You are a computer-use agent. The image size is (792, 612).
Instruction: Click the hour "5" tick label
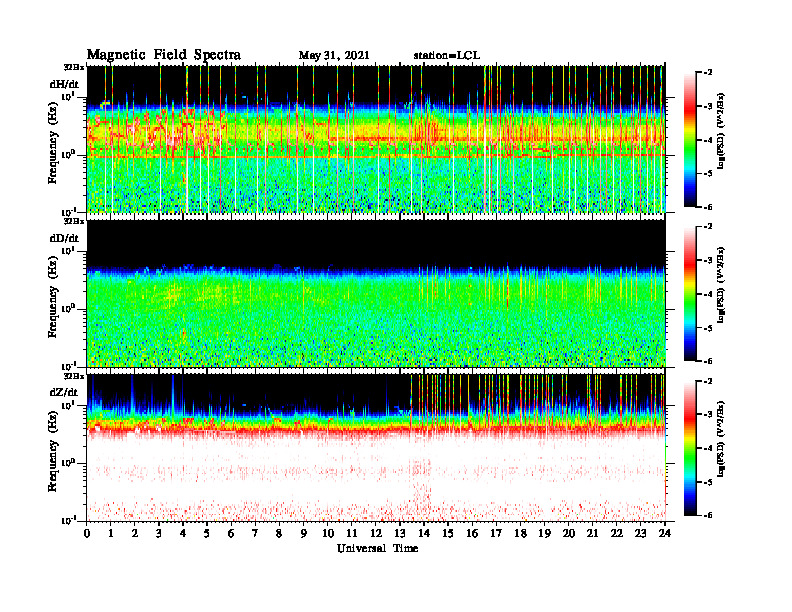pyautogui.click(x=207, y=533)
